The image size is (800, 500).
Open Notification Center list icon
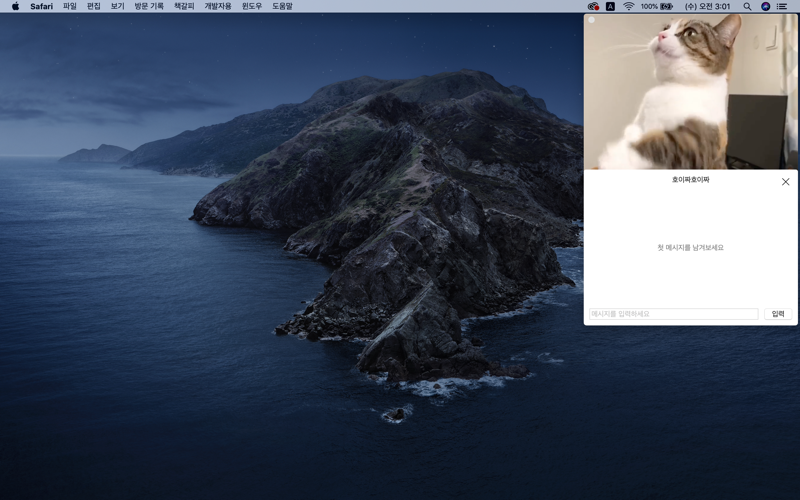click(782, 6)
